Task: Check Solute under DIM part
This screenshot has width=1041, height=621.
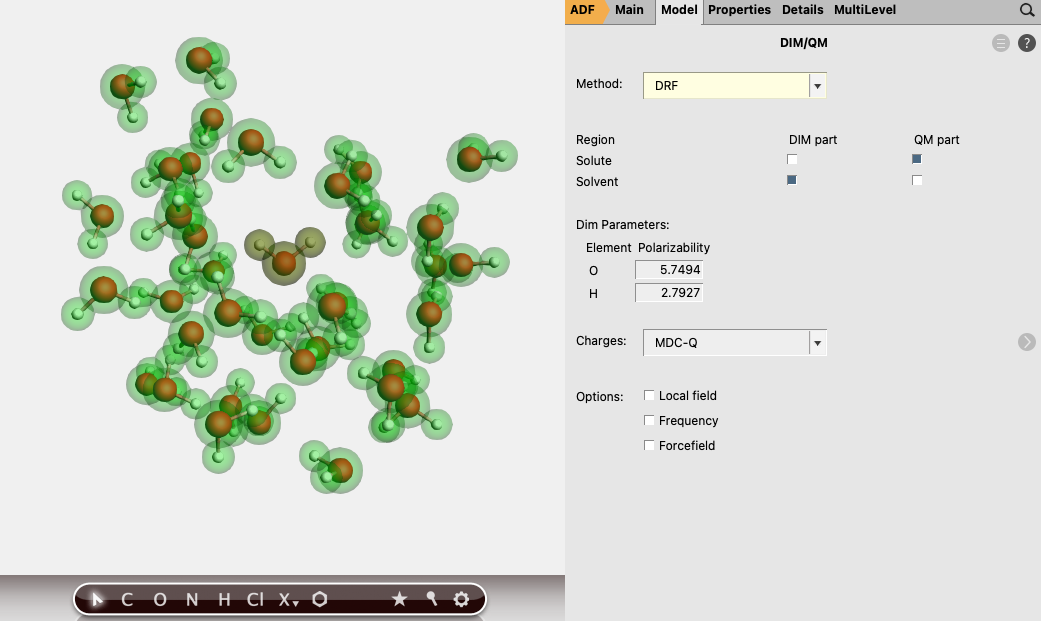Action: (792, 159)
